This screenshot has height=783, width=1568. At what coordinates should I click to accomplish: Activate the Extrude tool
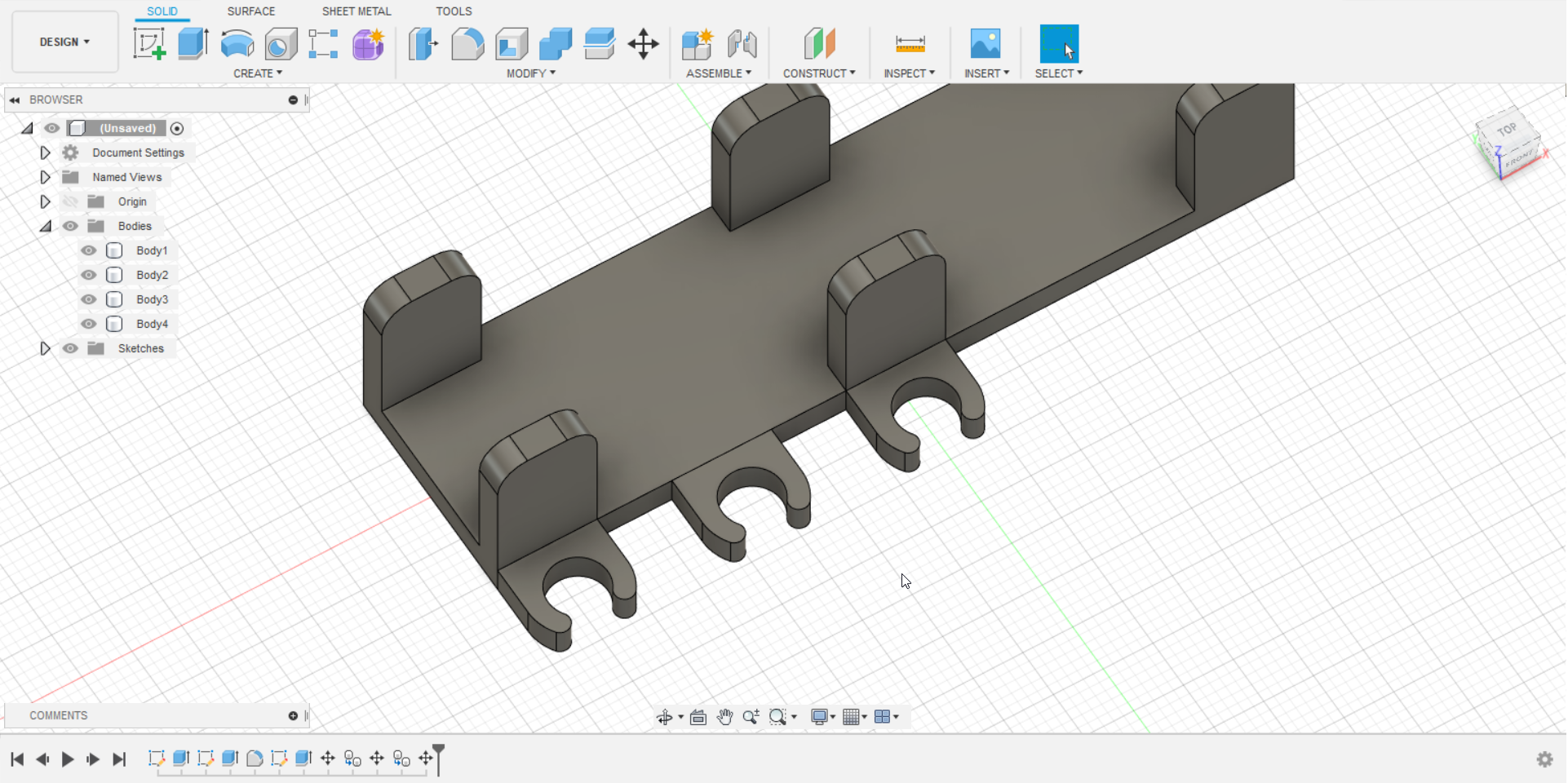[x=193, y=44]
